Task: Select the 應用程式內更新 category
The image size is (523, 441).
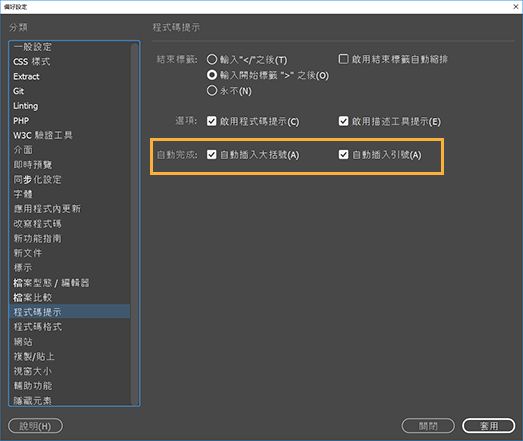Action: click(x=70, y=208)
